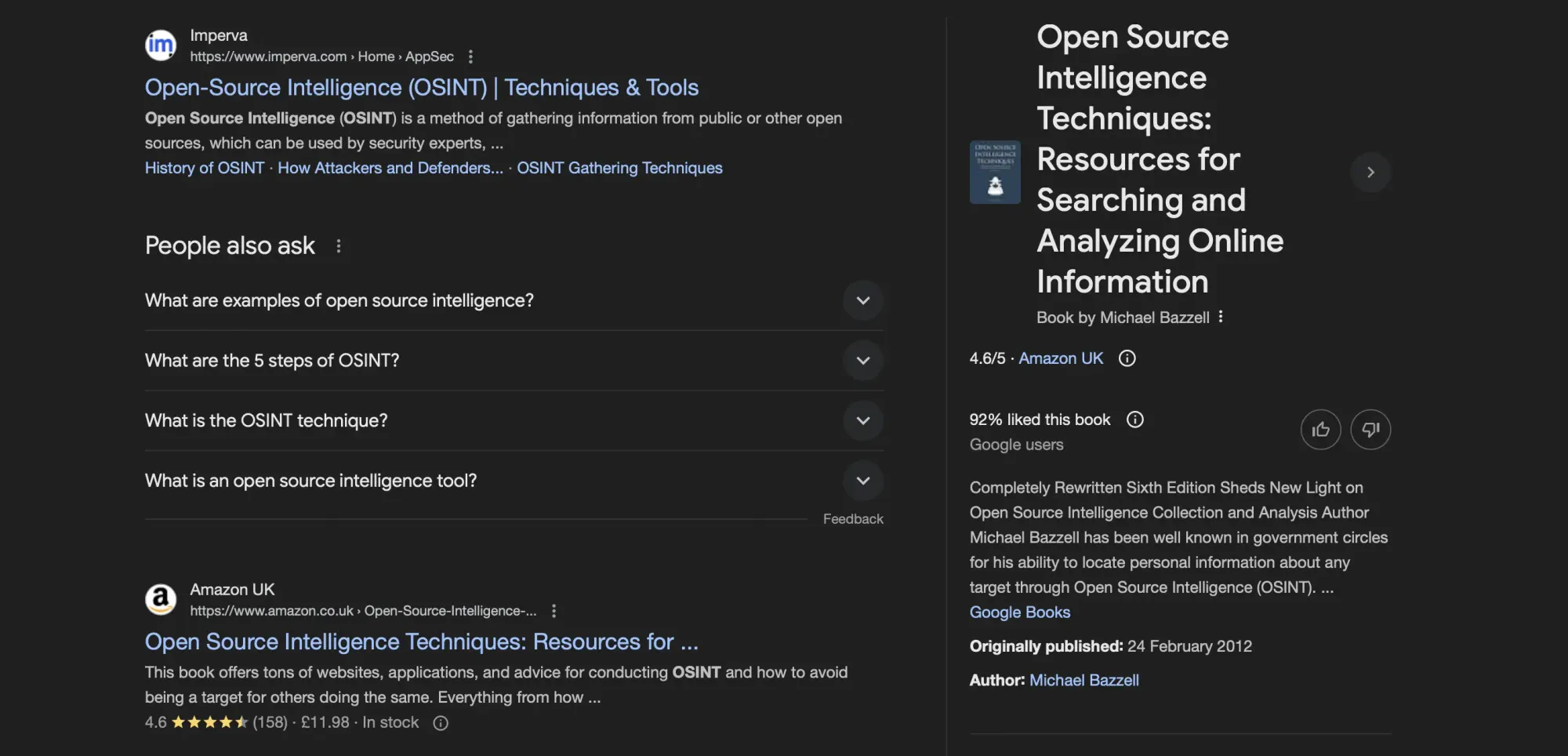The width and height of the screenshot is (1568, 756).
Task: Expand the 5 steps of OSINT question
Action: click(x=514, y=361)
